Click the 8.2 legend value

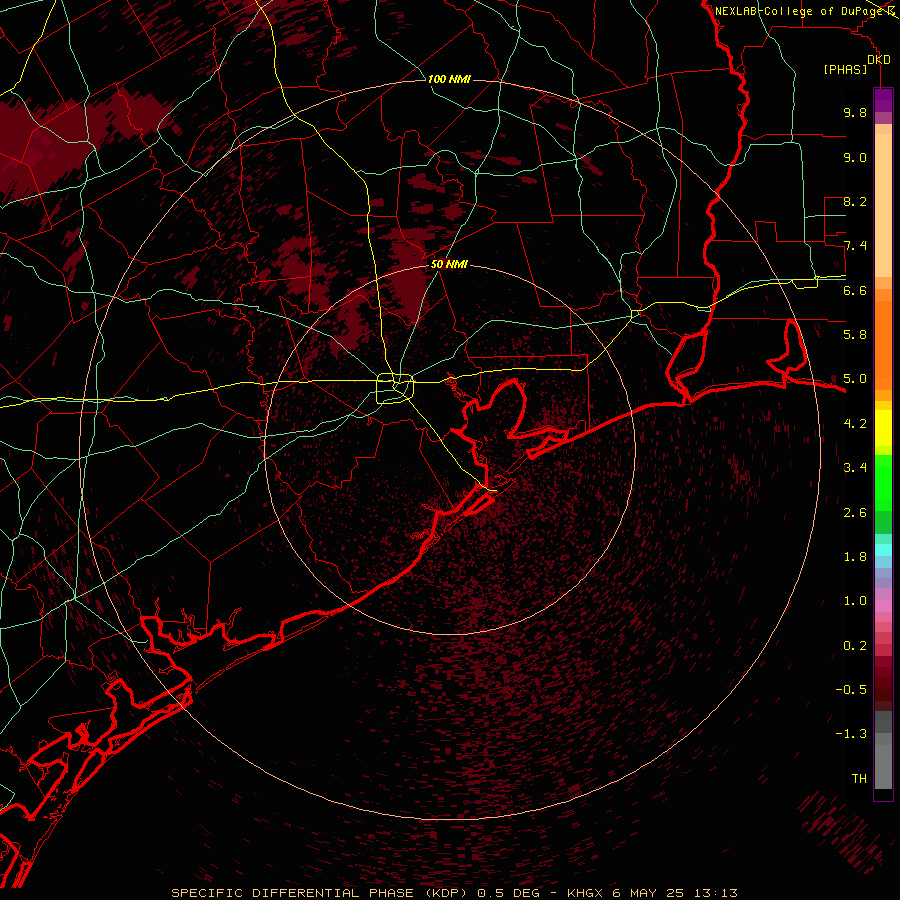tap(855, 201)
